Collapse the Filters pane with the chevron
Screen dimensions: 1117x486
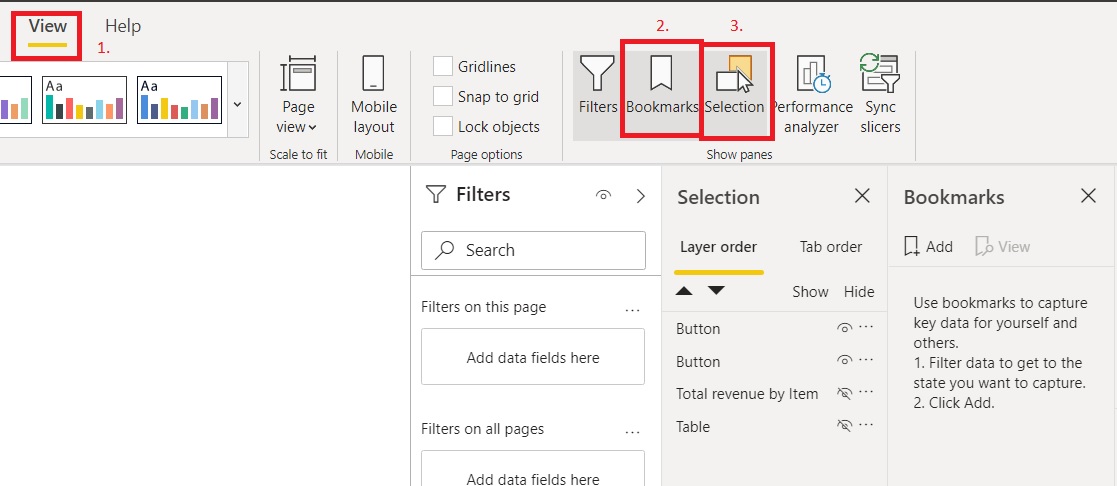click(641, 197)
